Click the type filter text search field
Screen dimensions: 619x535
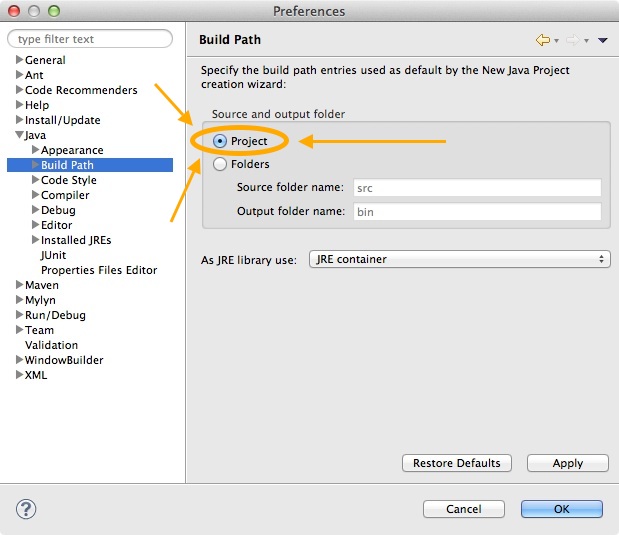click(90, 39)
